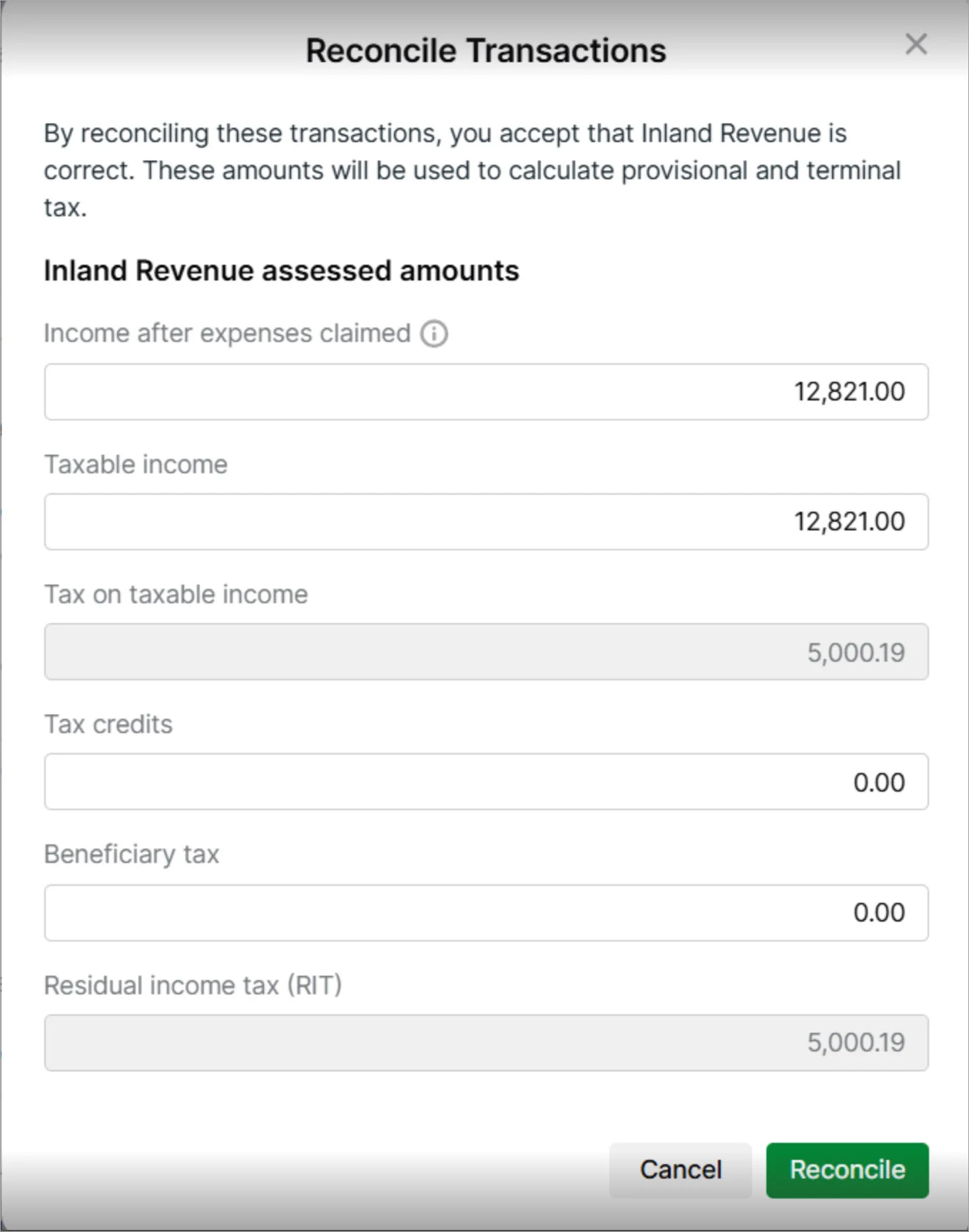Click the grayed-out Tax on taxable income field

pyautogui.click(x=485, y=651)
